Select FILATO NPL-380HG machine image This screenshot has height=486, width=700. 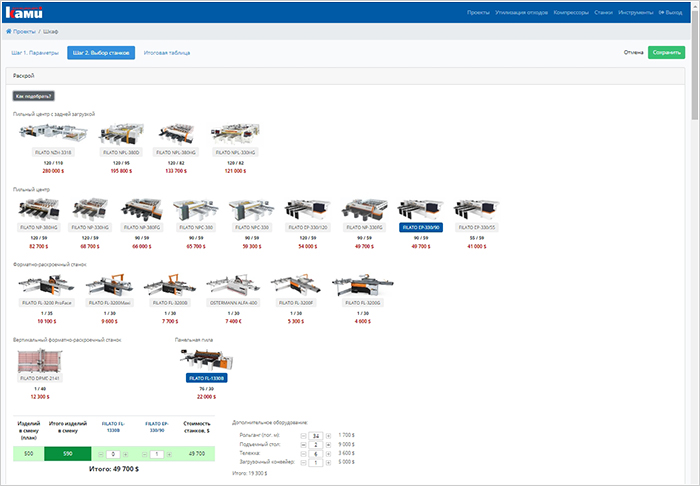[x=176, y=133]
